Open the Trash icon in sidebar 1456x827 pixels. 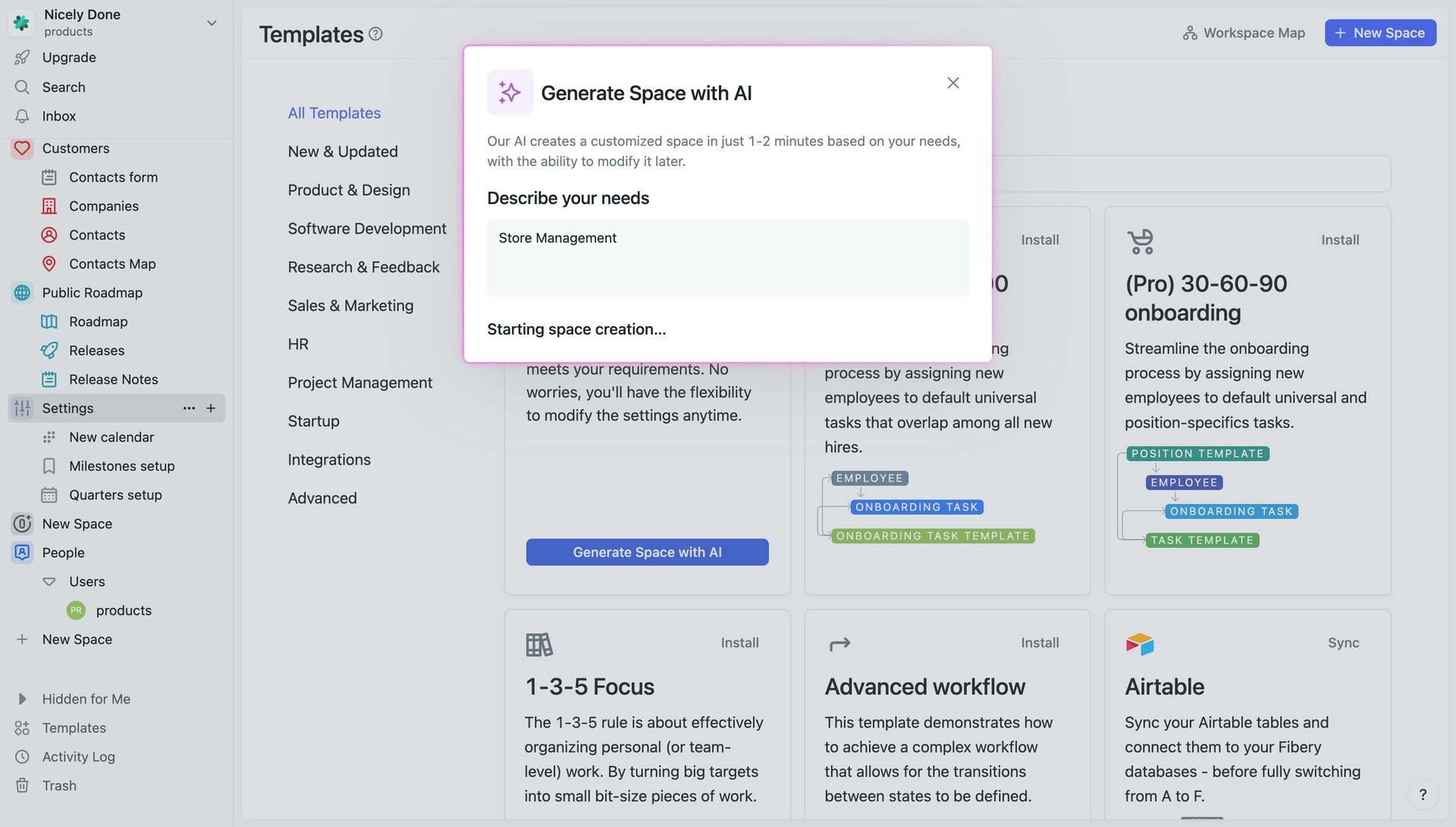pos(22,785)
